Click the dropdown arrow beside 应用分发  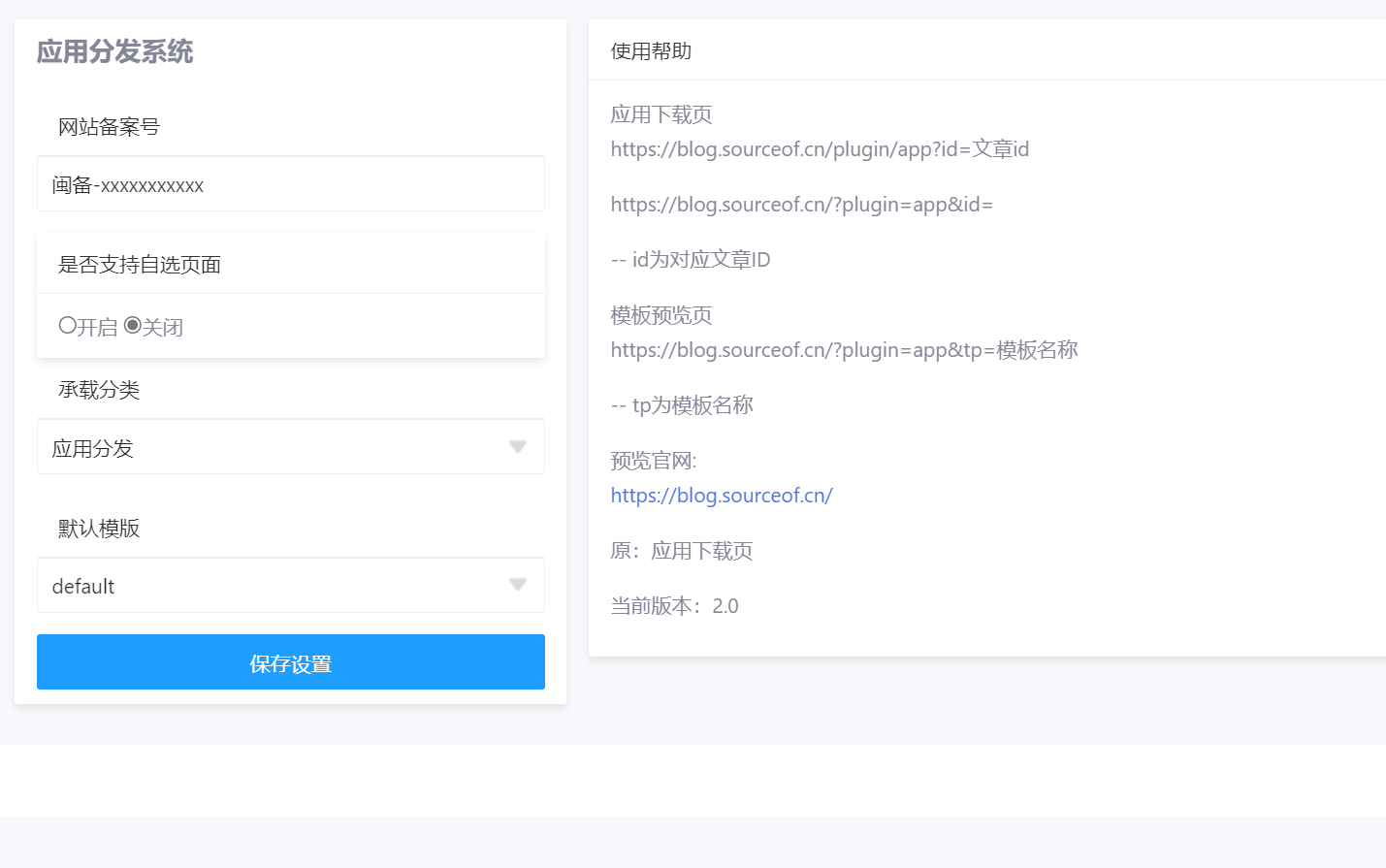[x=518, y=447]
